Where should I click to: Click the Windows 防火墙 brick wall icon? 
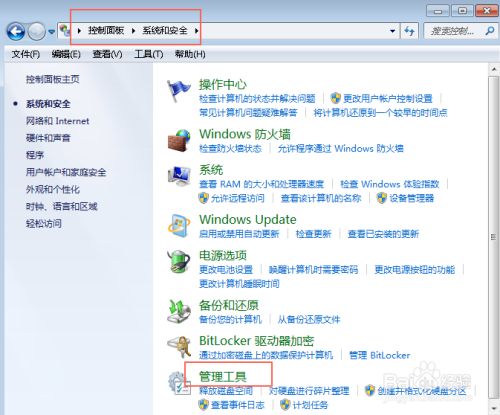coord(179,141)
